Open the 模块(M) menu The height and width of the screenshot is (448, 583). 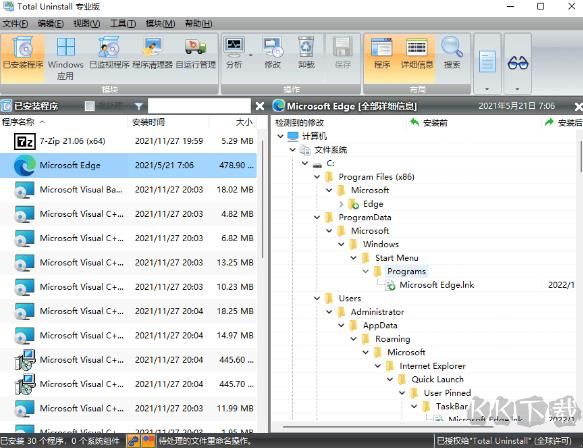point(160,23)
